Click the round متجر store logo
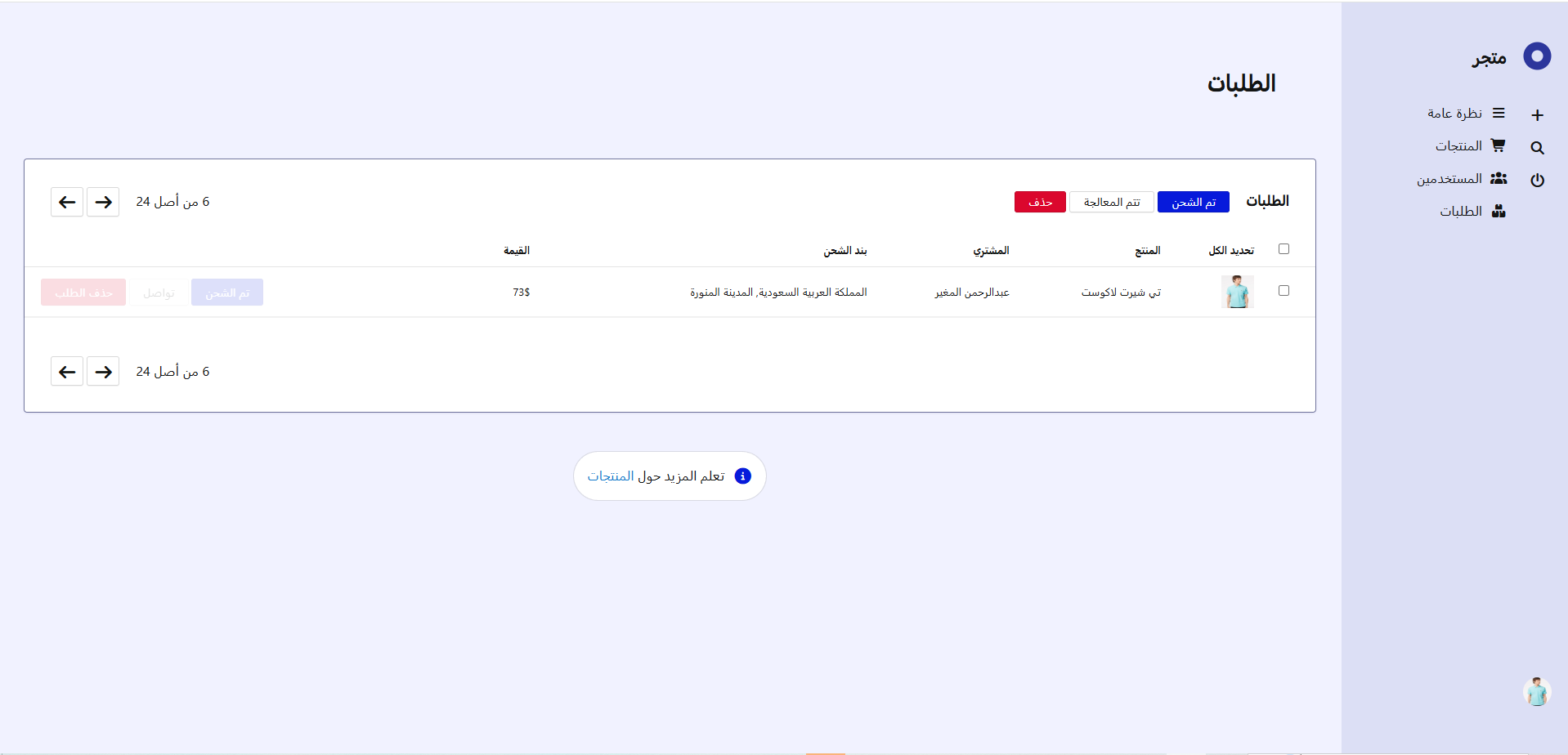This screenshot has height=755, width=1568. pos(1537,56)
